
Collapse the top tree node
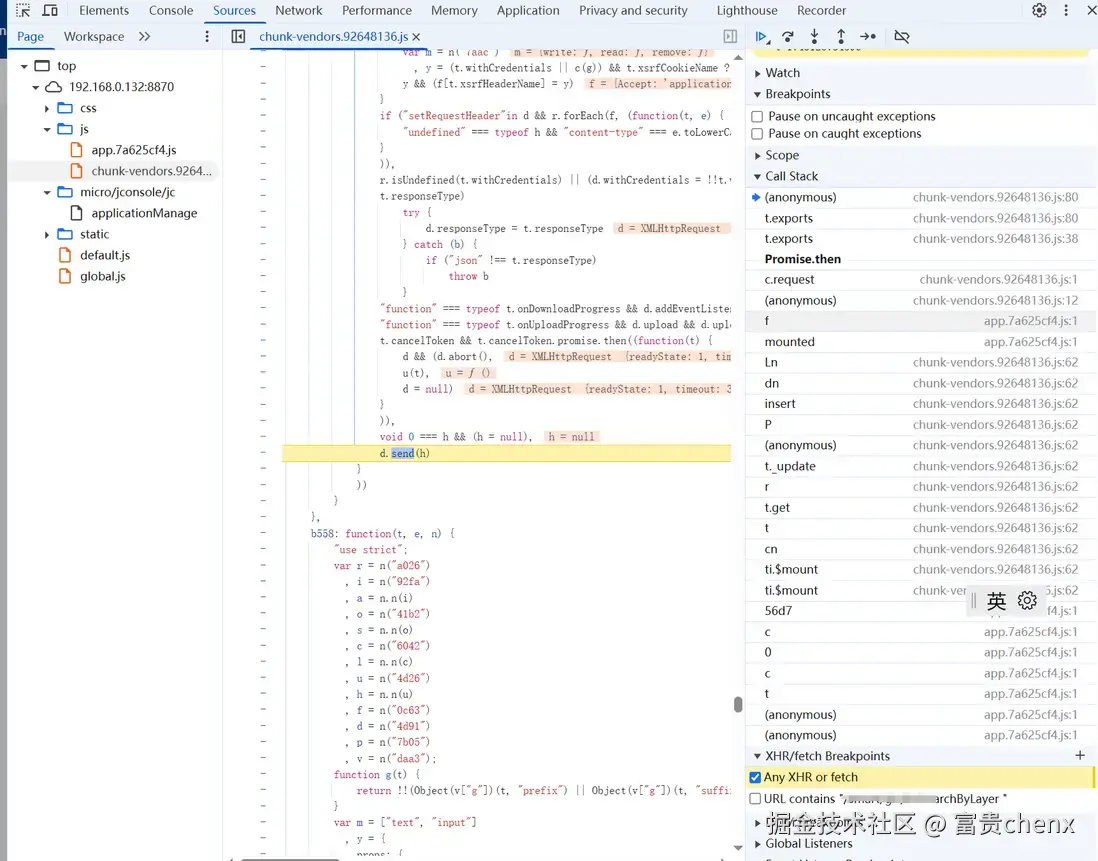coord(24,66)
